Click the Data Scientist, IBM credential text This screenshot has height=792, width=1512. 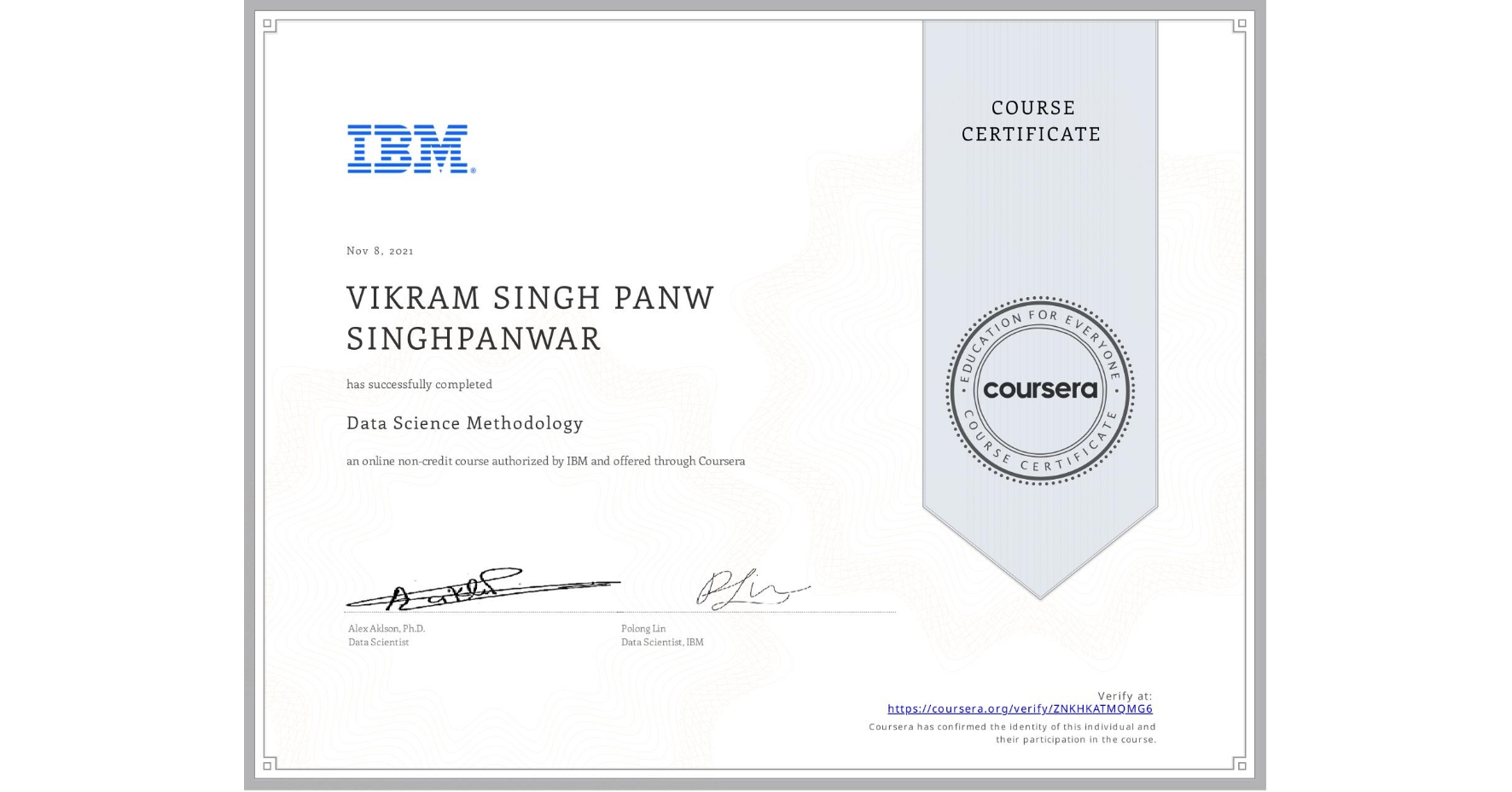point(660,642)
